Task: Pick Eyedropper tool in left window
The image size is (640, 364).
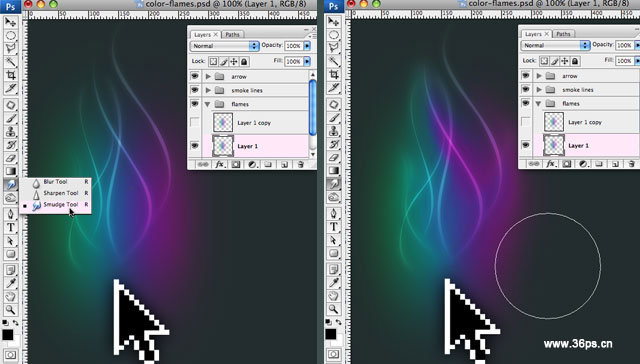Action: point(11,283)
